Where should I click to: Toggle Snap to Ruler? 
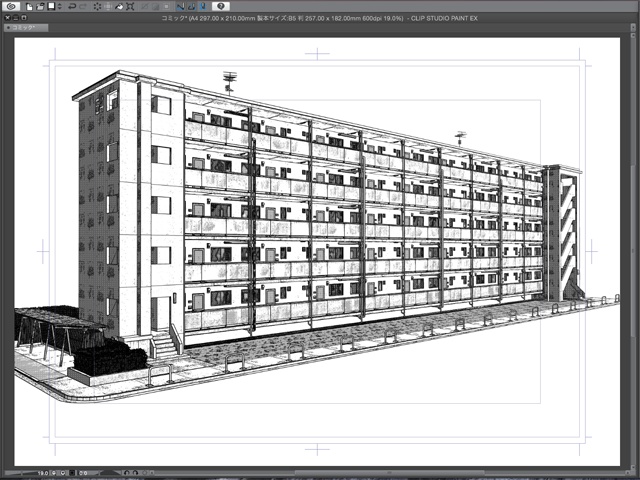tap(180, 7)
